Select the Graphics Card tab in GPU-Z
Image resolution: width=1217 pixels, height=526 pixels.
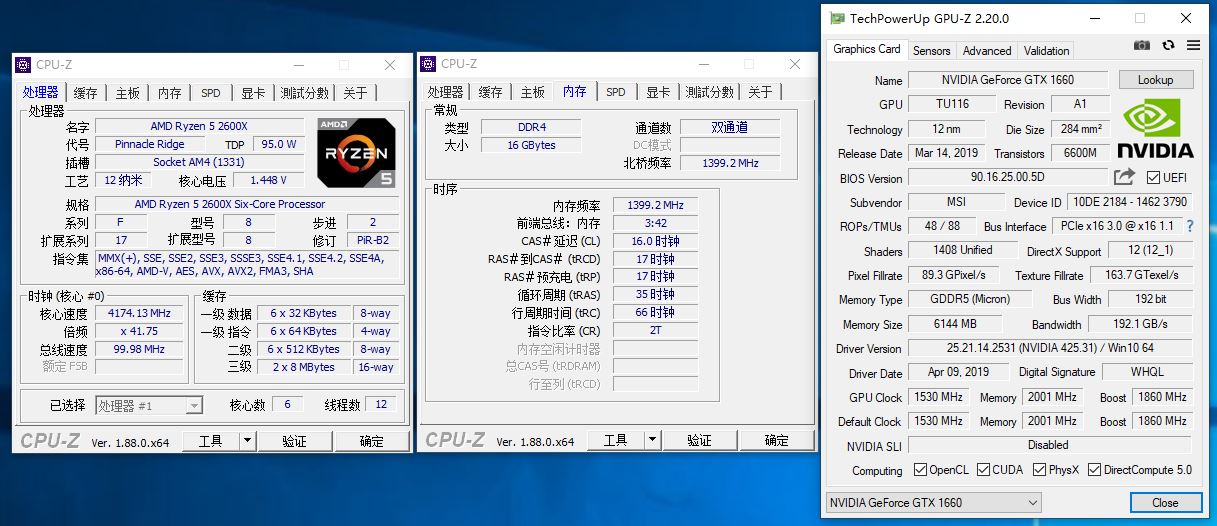[867, 49]
